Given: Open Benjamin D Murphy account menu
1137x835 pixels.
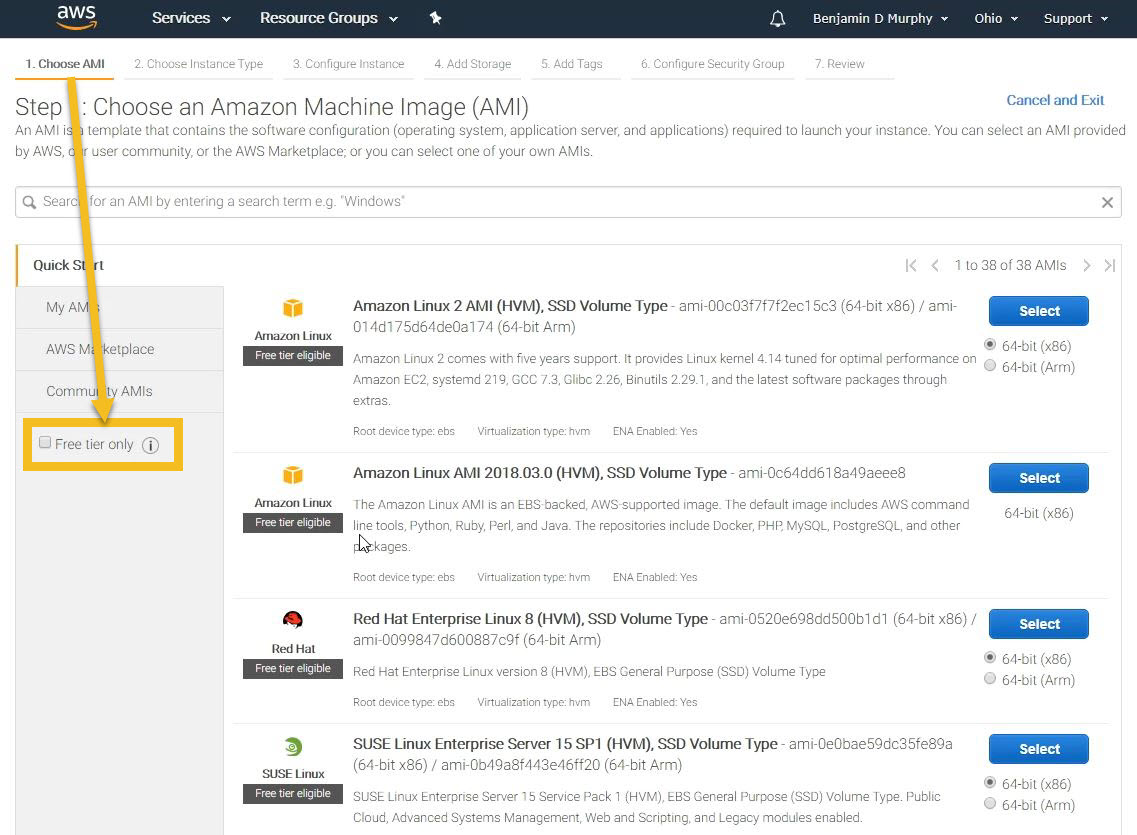Looking at the screenshot, I should click(x=880, y=19).
